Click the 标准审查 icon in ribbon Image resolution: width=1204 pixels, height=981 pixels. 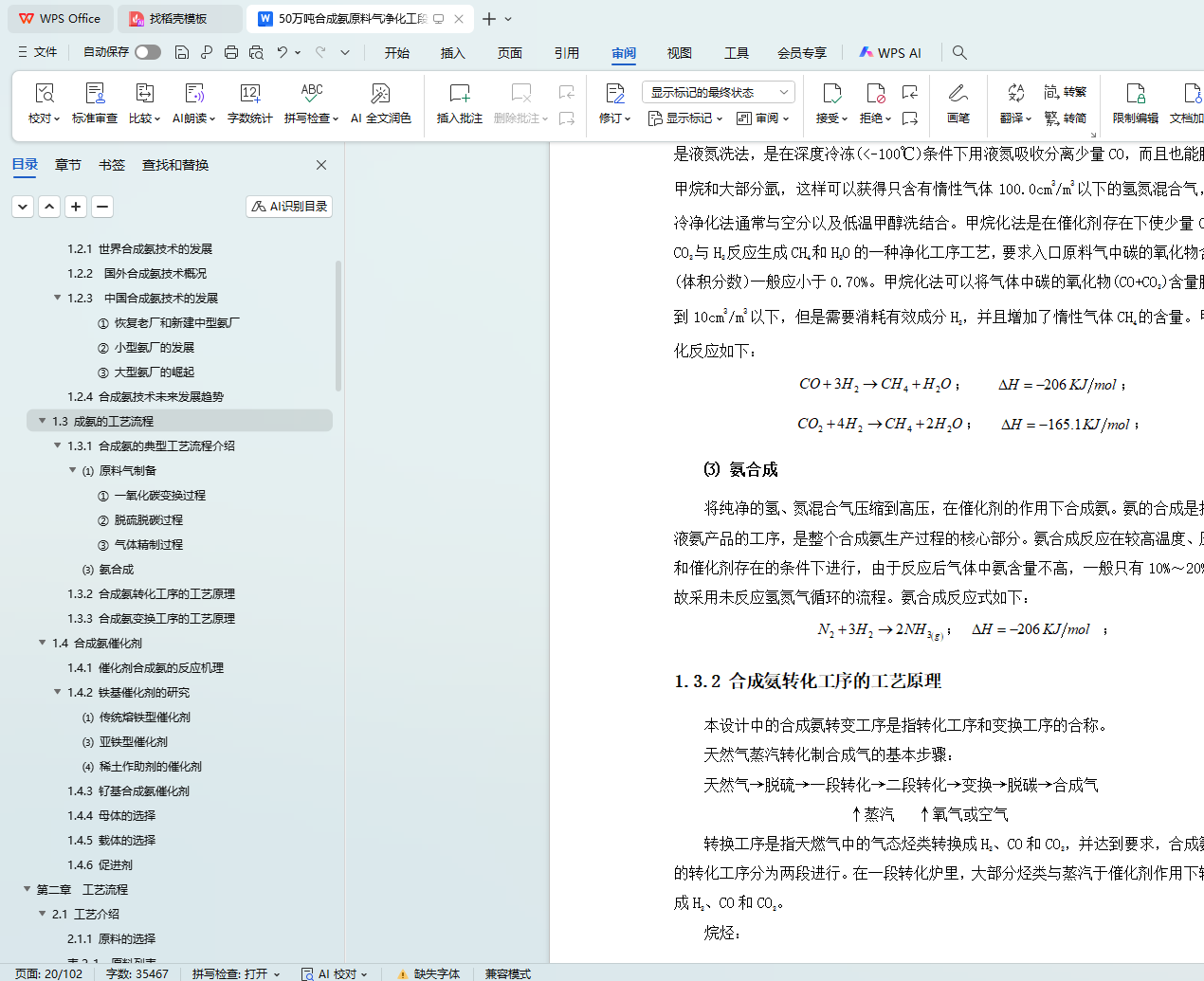click(x=95, y=94)
